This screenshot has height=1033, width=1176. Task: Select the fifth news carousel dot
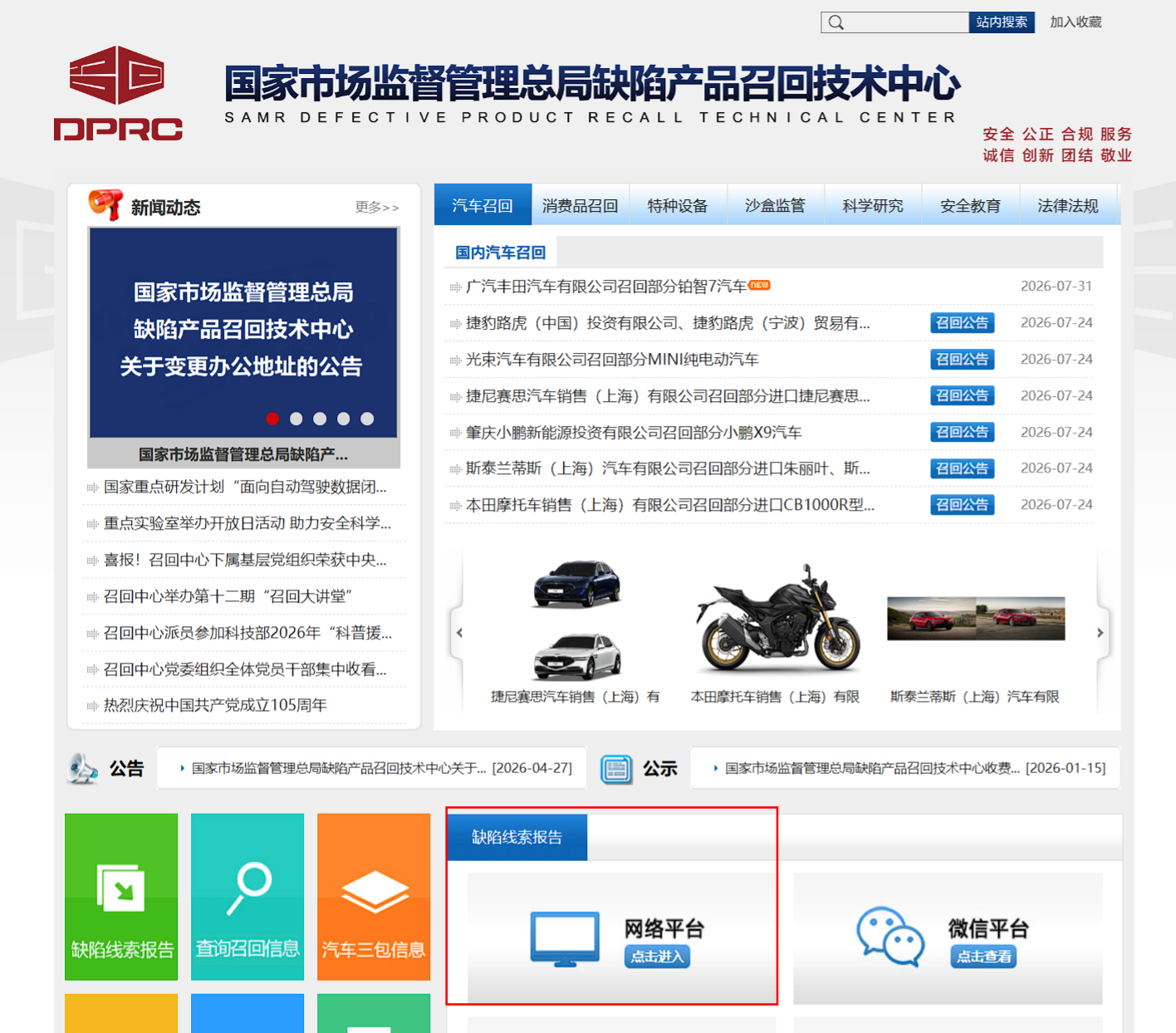pos(367,419)
